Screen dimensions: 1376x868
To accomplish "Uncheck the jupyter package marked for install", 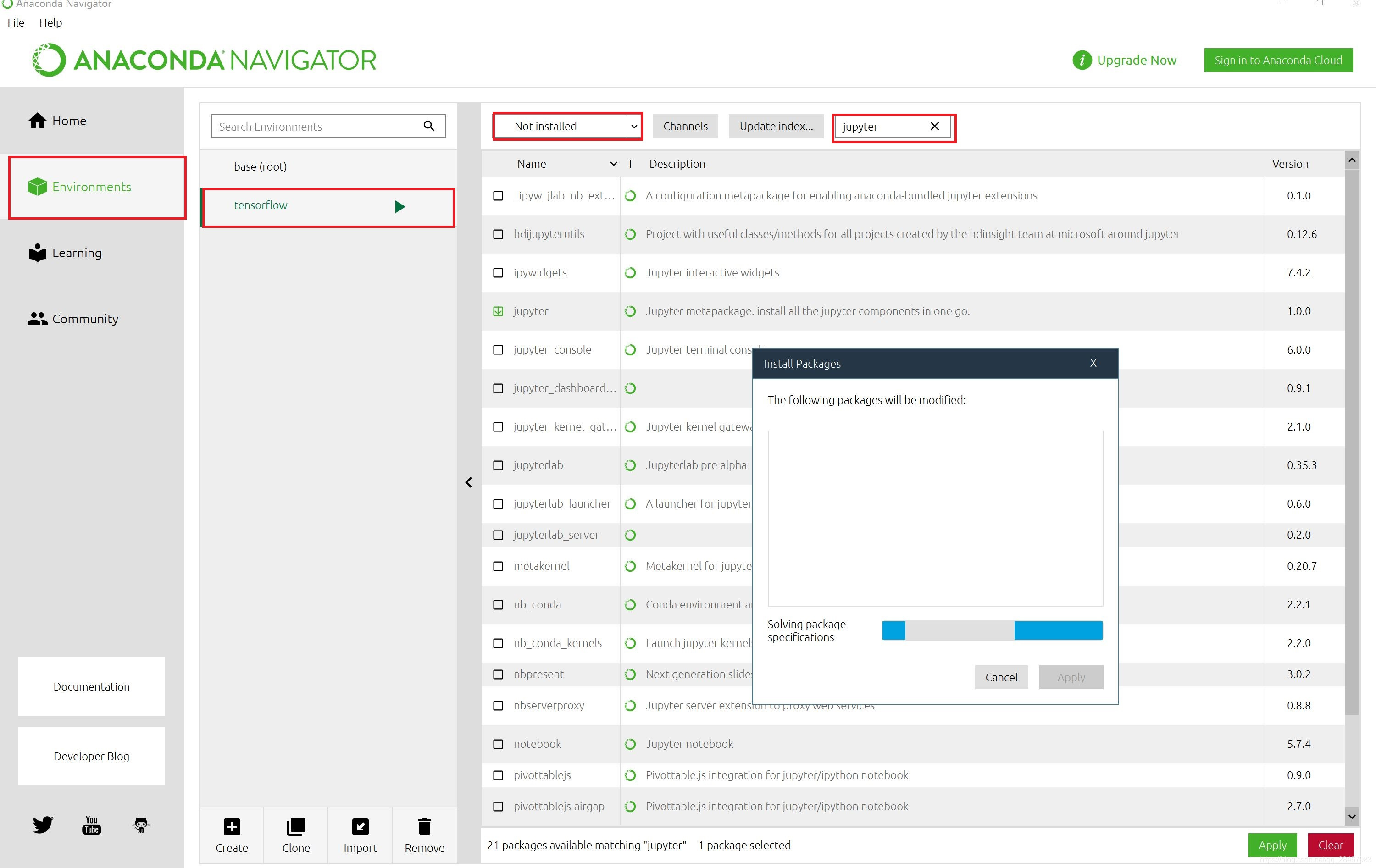I will coord(498,311).
